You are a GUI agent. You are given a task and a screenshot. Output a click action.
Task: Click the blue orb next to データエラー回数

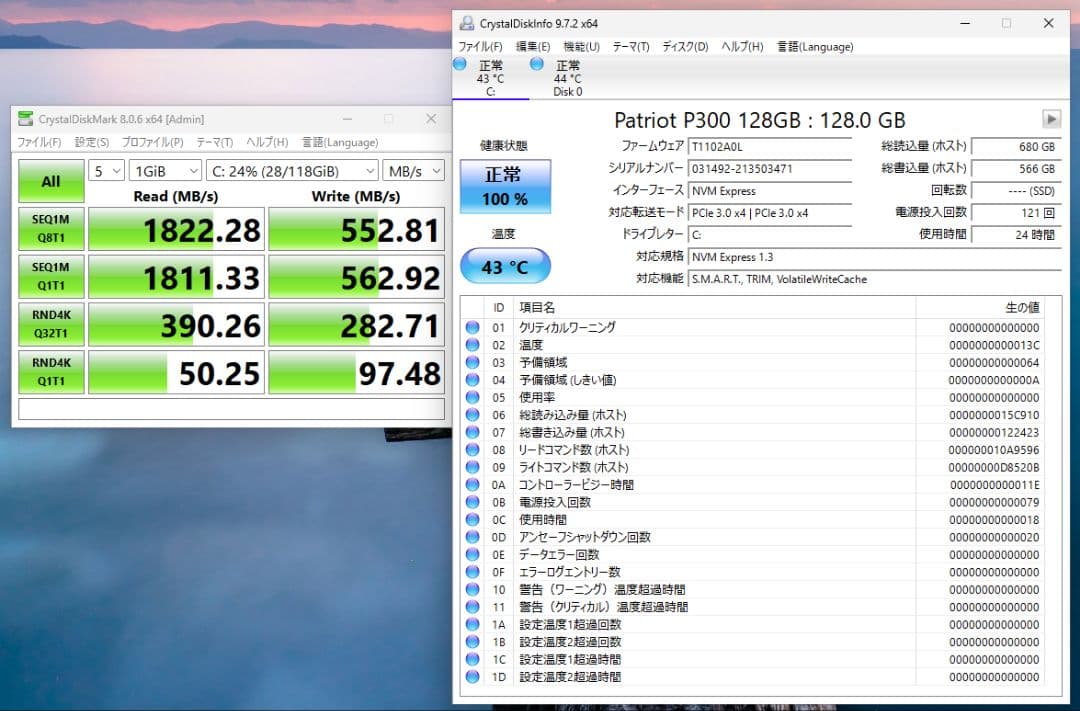coord(471,554)
